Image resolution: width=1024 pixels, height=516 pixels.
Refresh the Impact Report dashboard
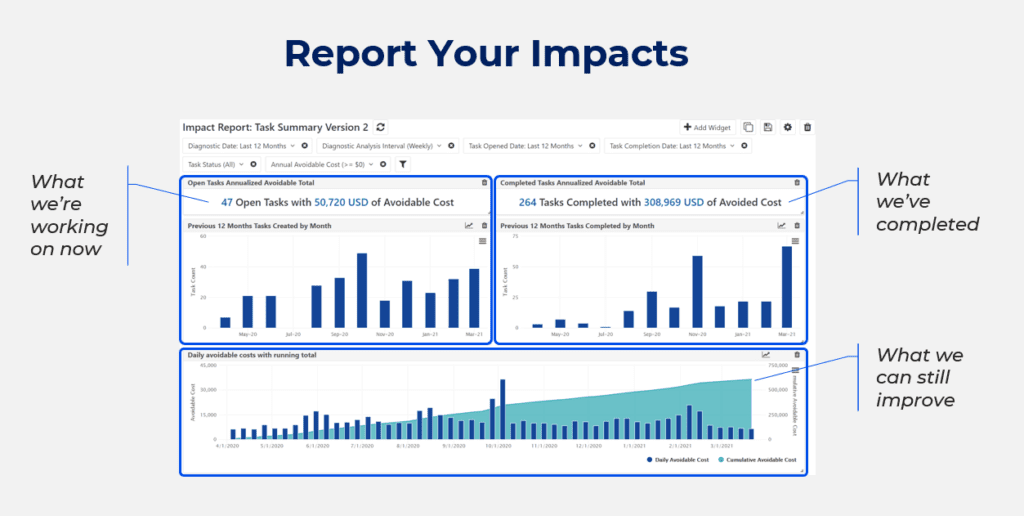point(381,128)
